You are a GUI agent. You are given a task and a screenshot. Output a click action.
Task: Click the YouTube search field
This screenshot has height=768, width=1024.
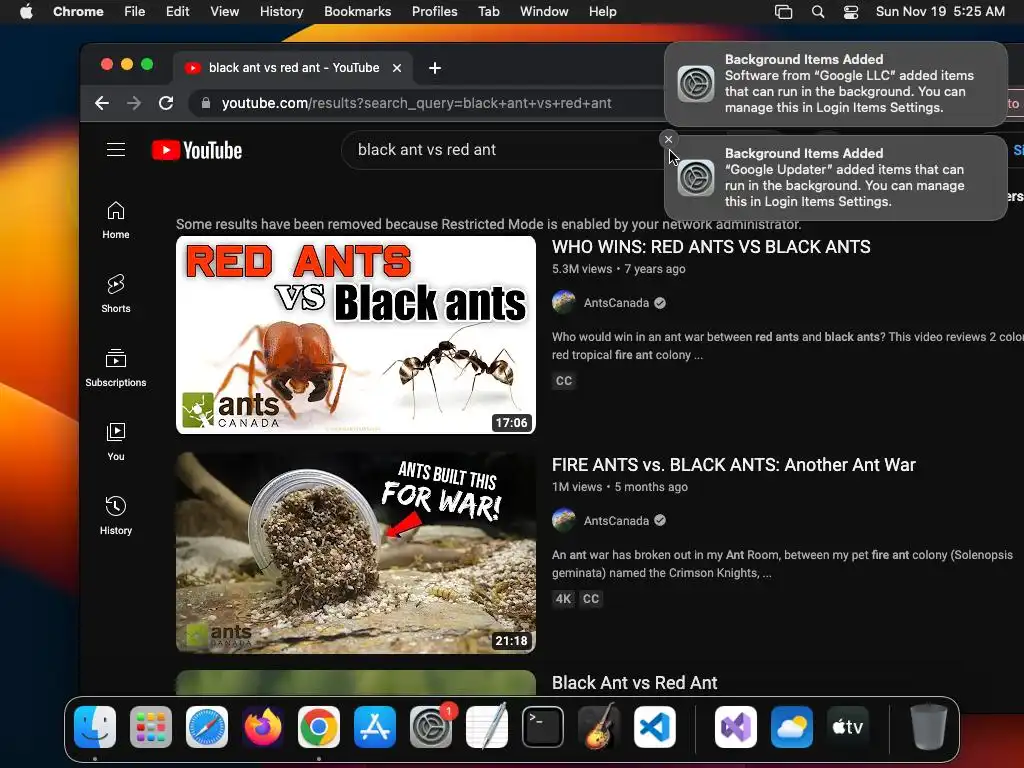pyautogui.click(x=503, y=150)
